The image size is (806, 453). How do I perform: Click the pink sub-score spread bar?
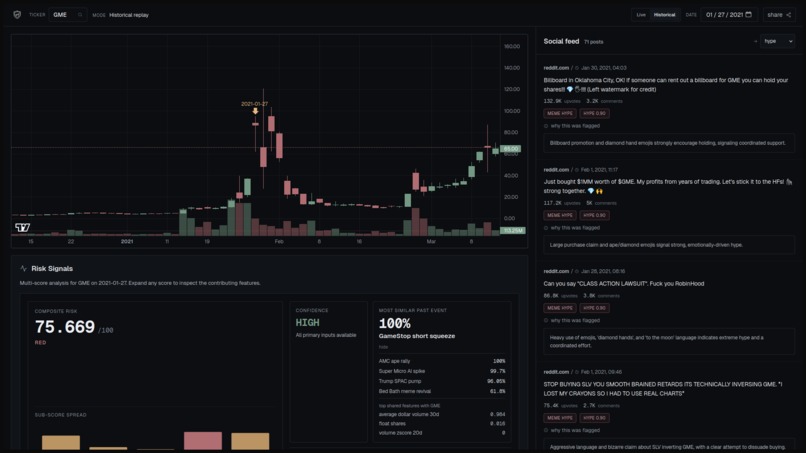[x=203, y=441]
